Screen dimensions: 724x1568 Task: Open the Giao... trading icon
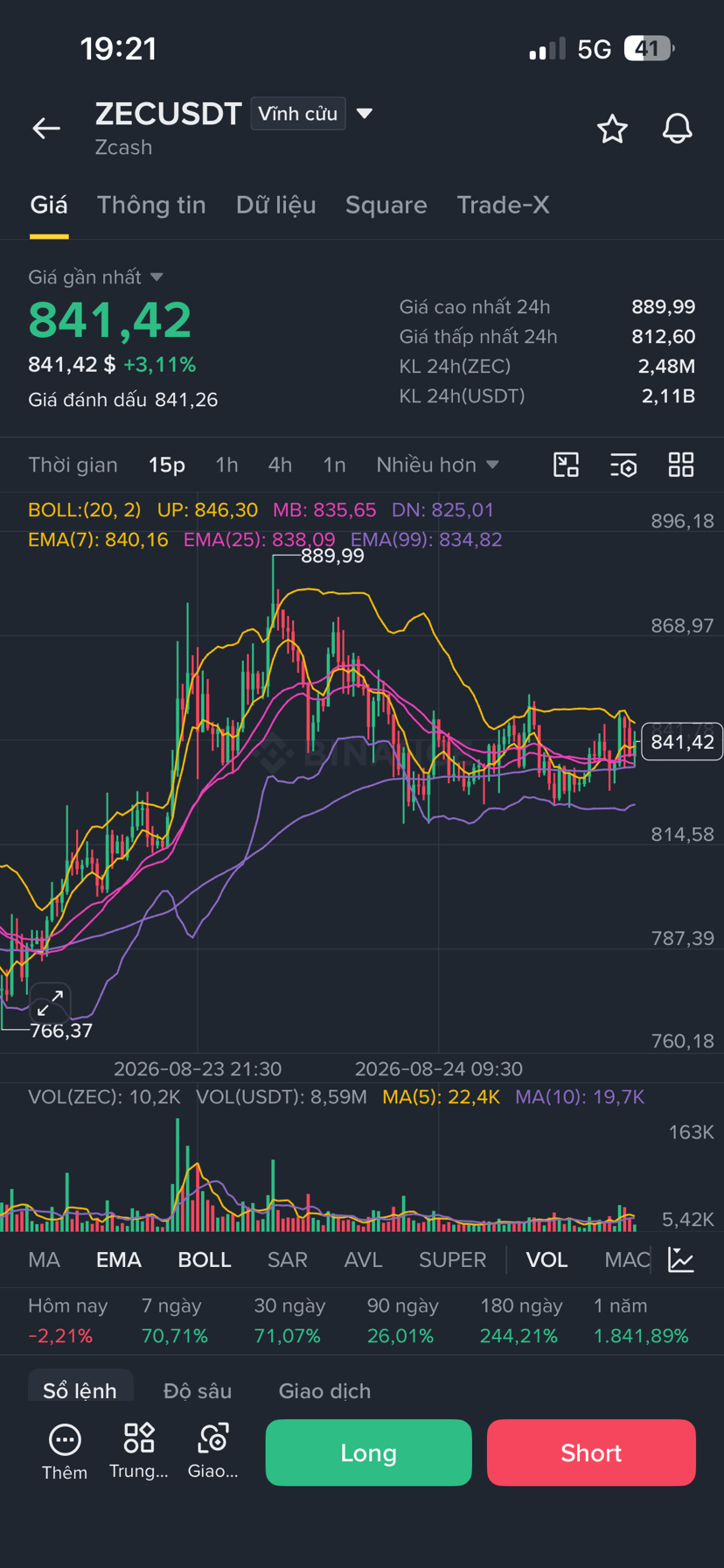213,1438
